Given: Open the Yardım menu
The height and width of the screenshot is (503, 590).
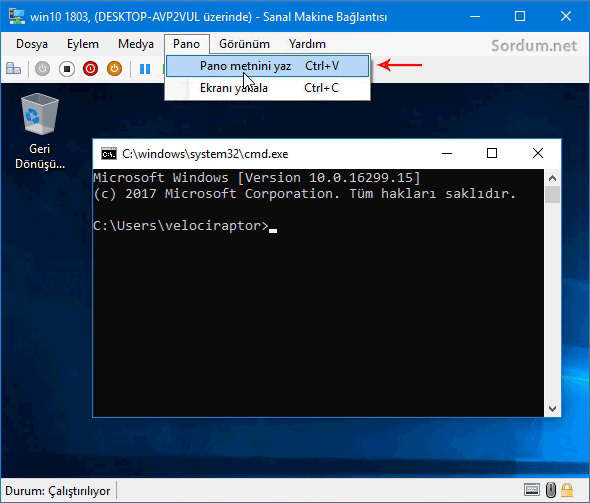Looking at the screenshot, I should (x=307, y=44).
